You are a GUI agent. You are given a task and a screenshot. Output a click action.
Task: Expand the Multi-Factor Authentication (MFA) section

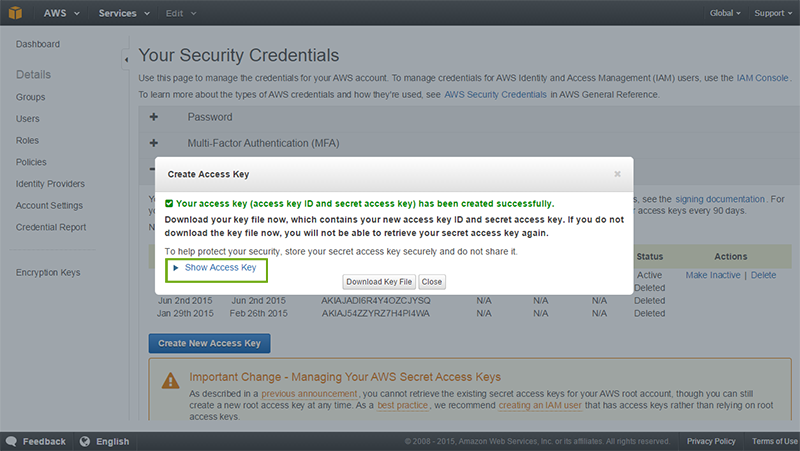point(154,143)
